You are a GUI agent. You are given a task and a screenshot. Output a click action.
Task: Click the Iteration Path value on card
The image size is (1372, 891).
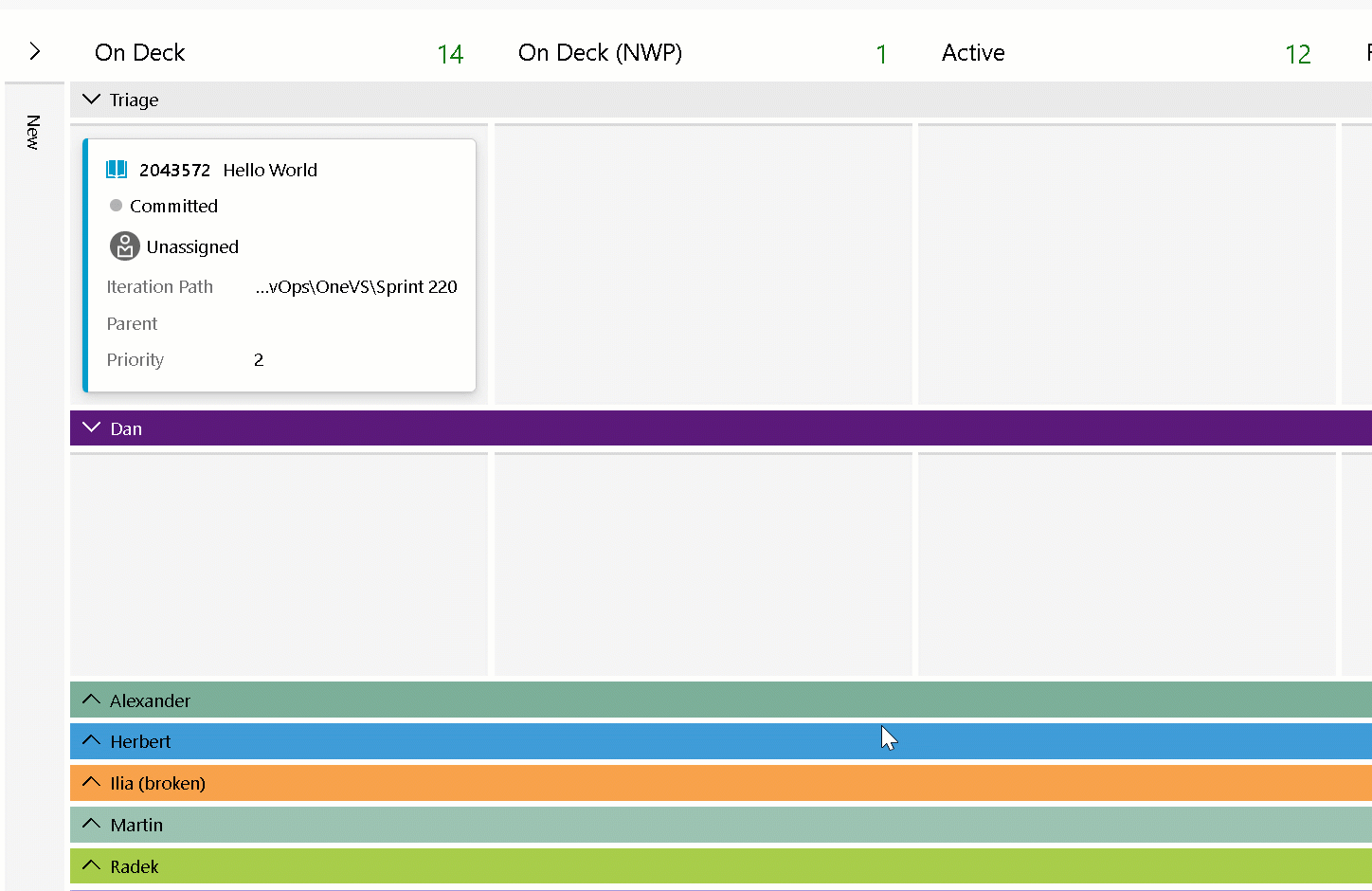coord(355,287)
